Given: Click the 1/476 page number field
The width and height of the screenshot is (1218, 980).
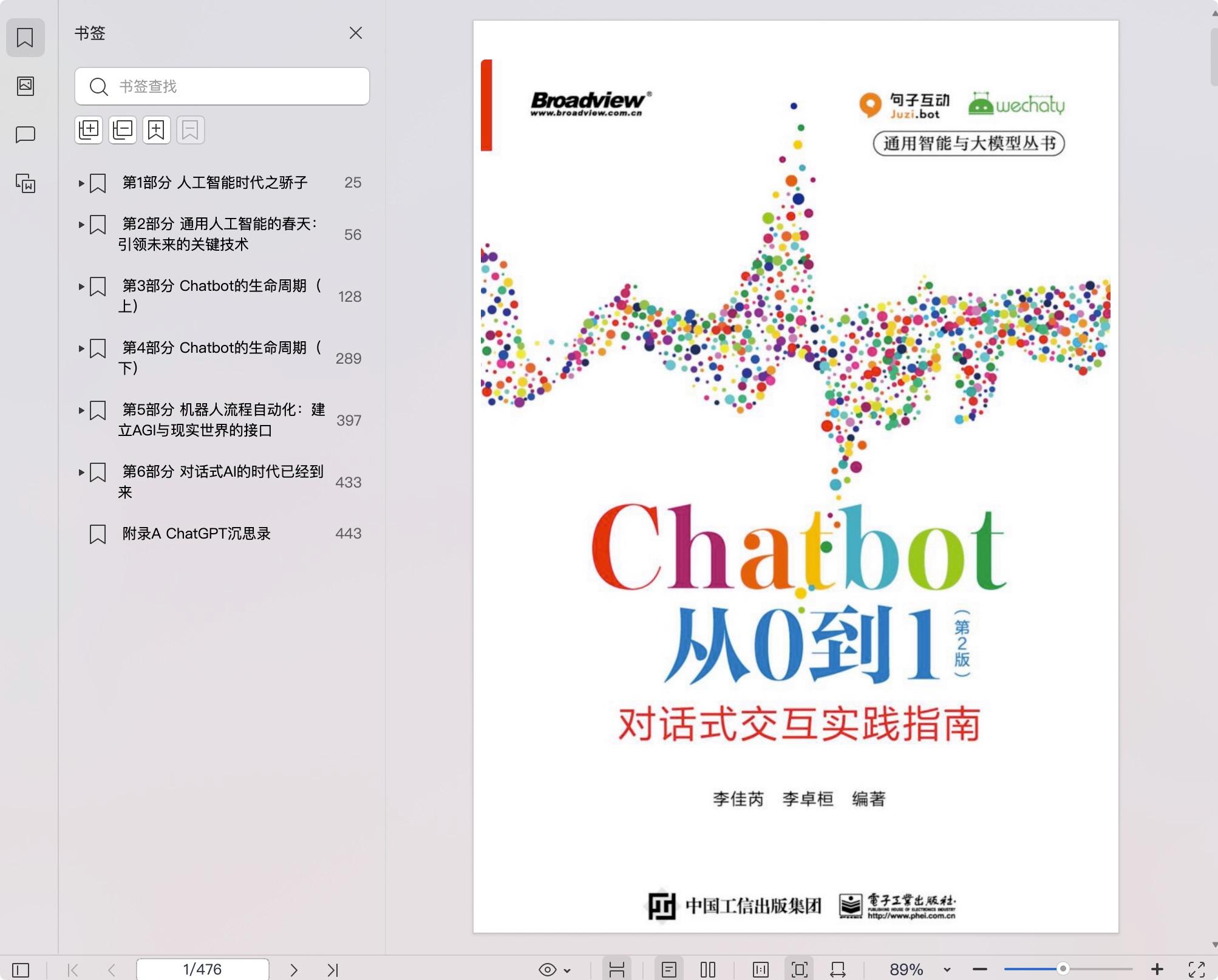Looking at the screenshot, I should click(203, 969).
